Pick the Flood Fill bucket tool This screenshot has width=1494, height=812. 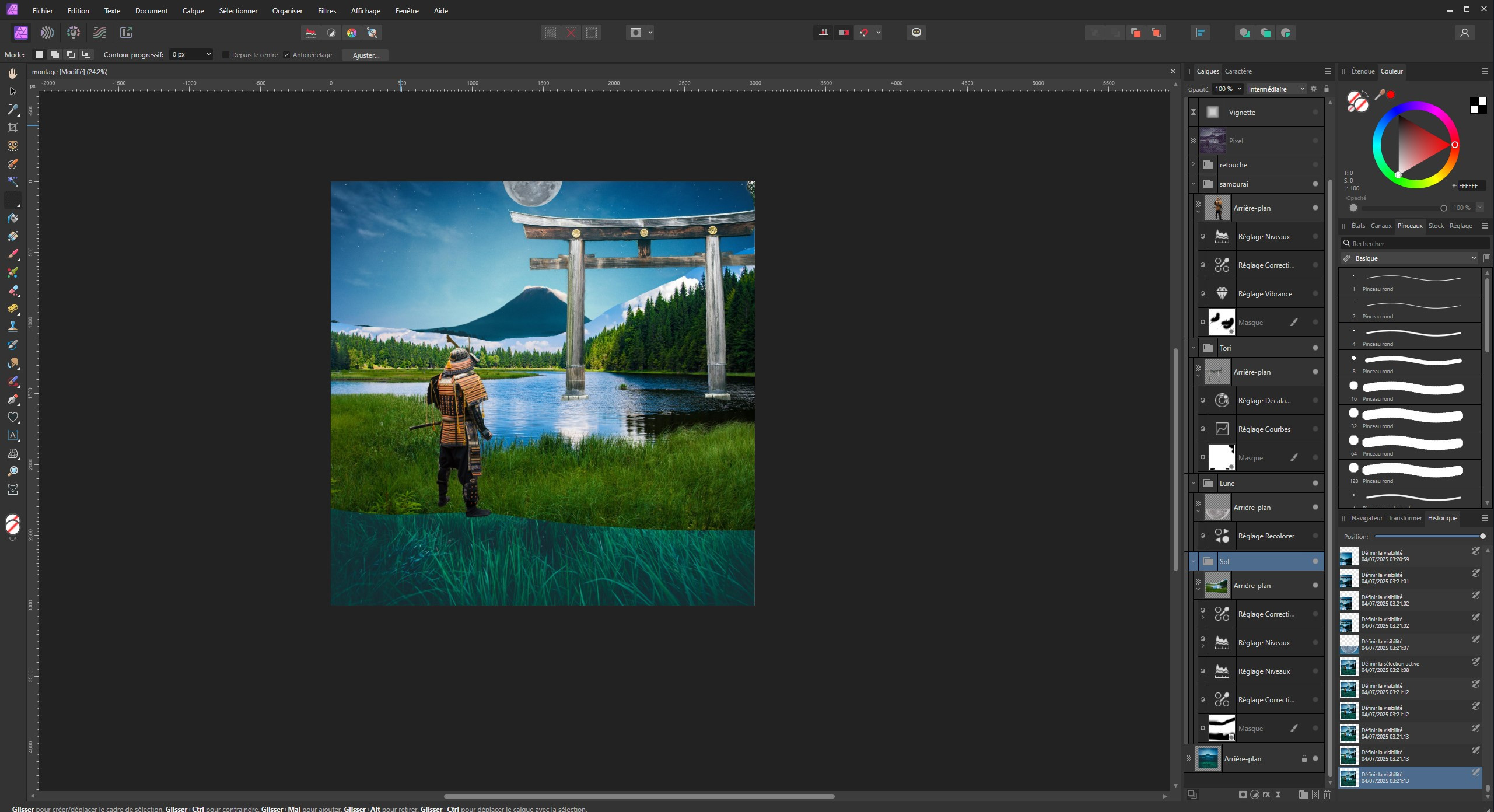tap(13, 218)
